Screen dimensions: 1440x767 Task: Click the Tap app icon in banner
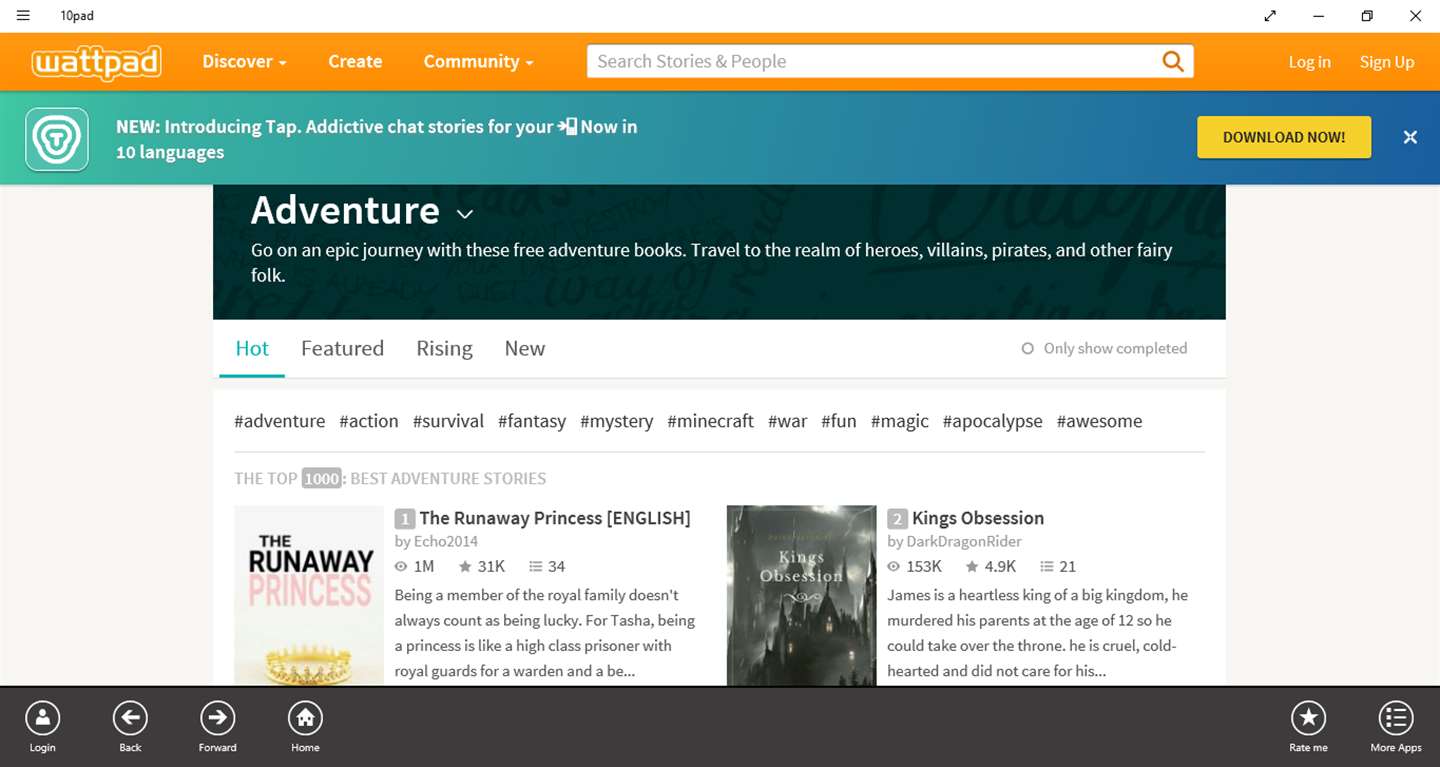[57, 139]
